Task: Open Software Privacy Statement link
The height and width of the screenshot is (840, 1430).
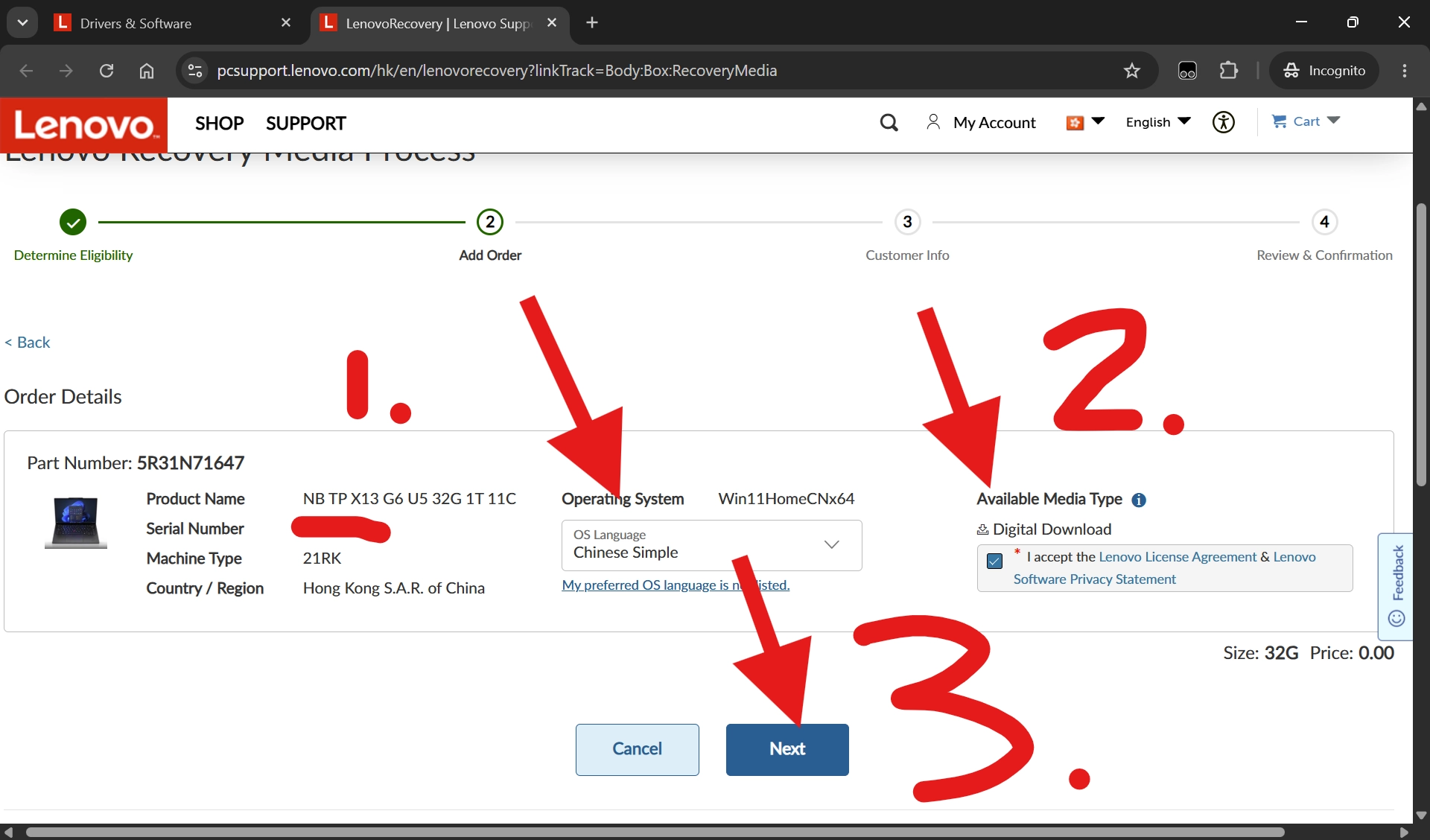Action: [x=1094, y=579]
